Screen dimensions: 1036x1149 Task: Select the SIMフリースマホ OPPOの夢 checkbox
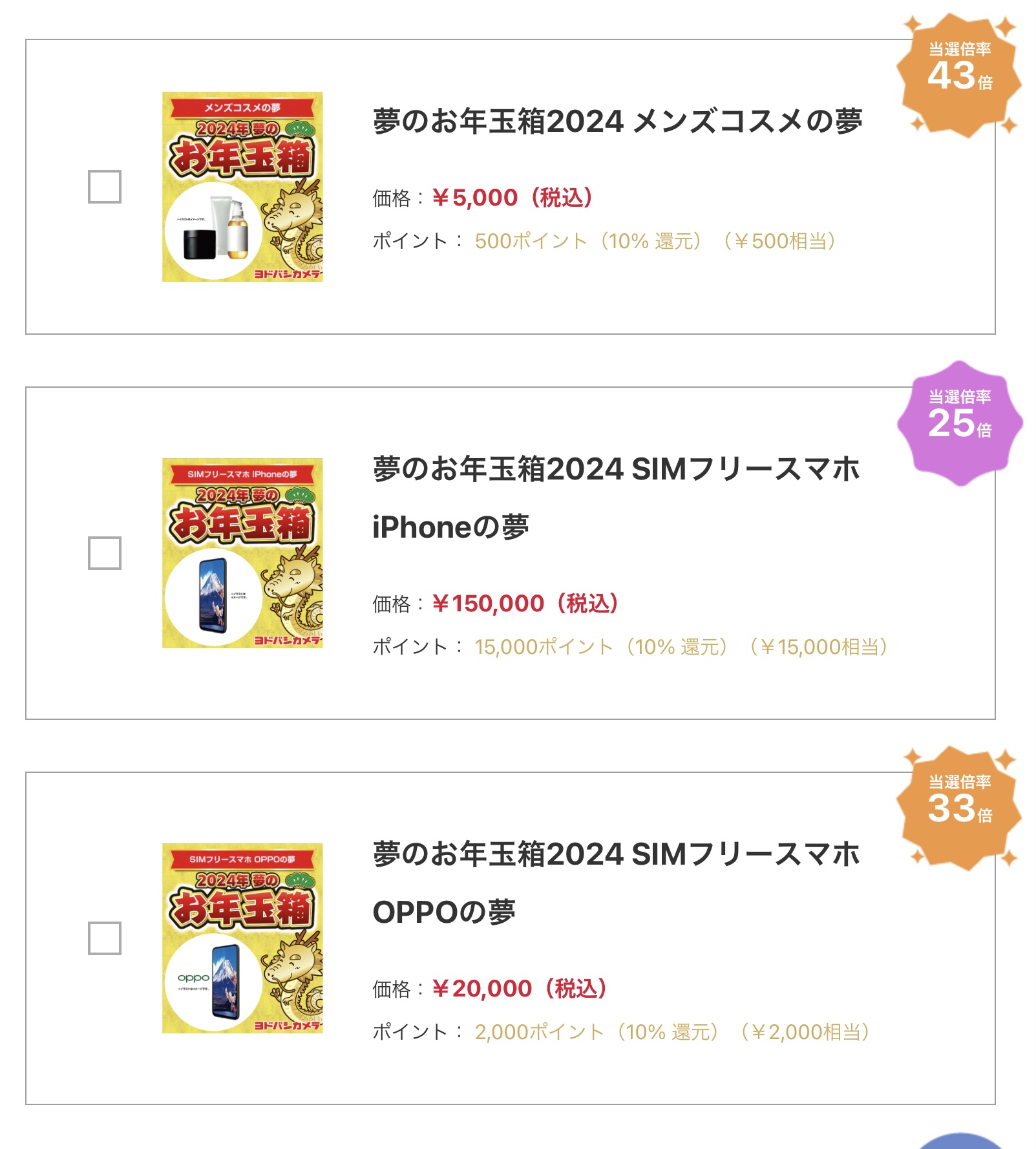105,938
